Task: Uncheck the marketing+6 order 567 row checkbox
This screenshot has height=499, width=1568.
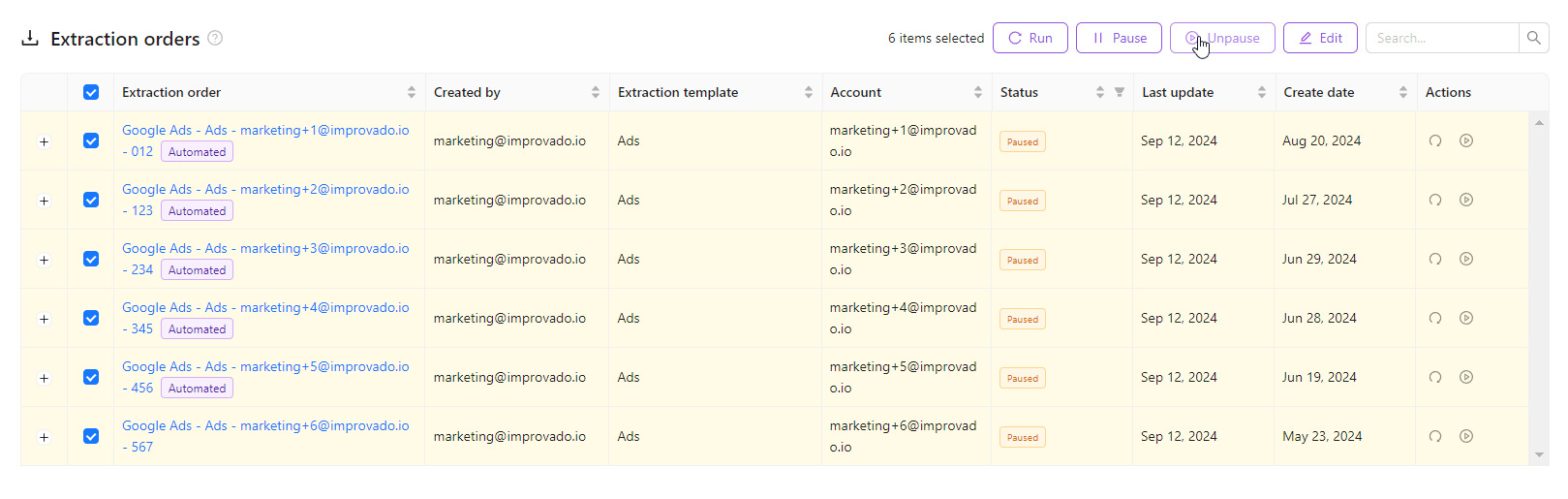Action: [91, 436]
